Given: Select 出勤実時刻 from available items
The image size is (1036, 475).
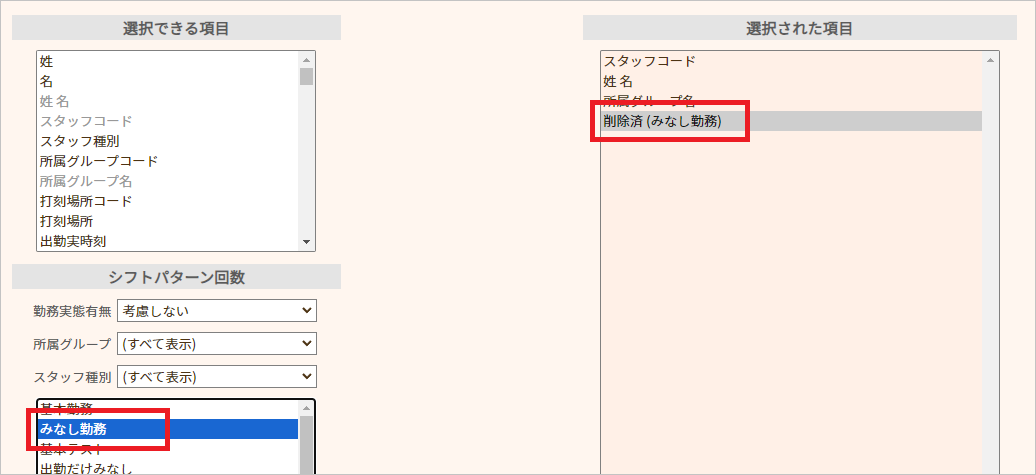Looking at the screenshot, I should click(x=73, y=241).
